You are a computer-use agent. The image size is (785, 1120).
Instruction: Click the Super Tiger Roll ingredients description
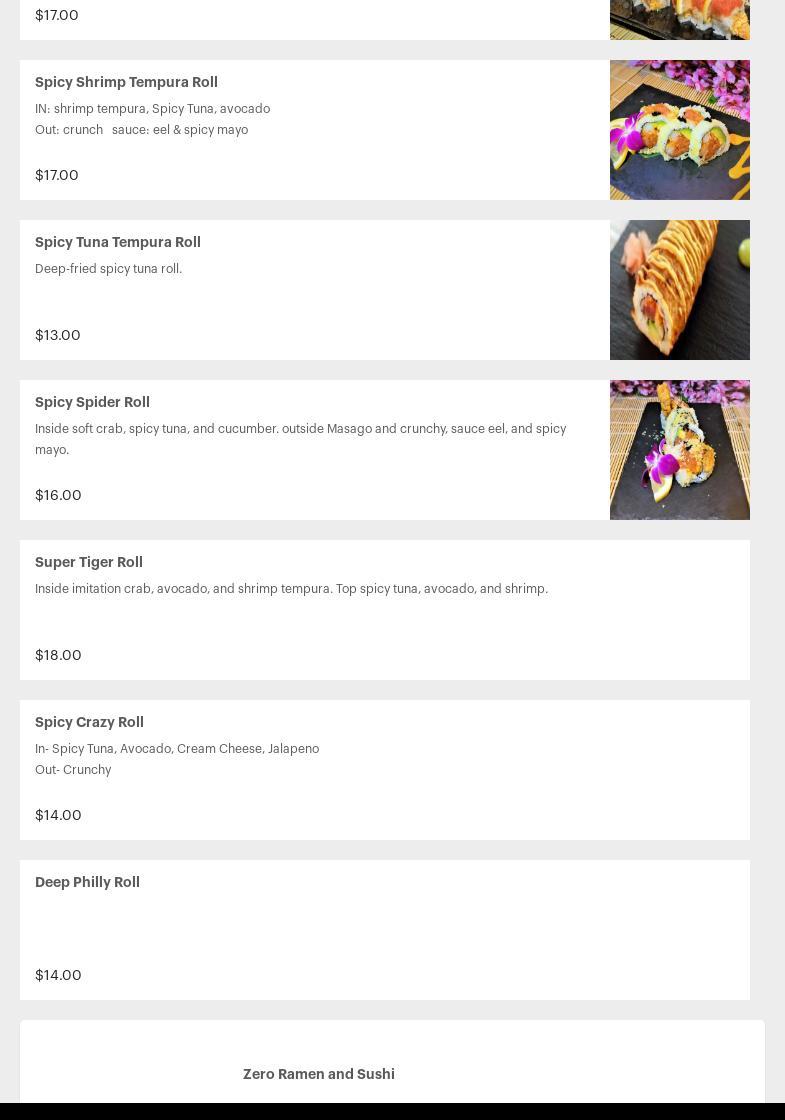pos(291,589)
